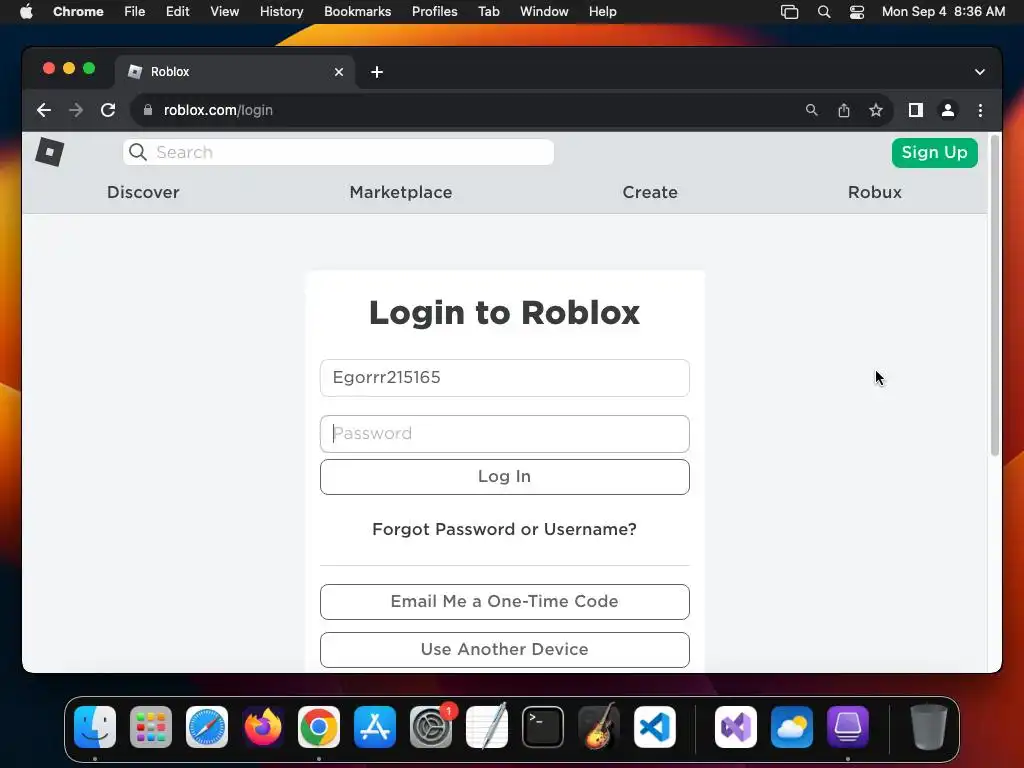Open TextEdit from the Dock
Image resolution: width=1024 pixels, height=768 pixels.
tap(487, 727)
